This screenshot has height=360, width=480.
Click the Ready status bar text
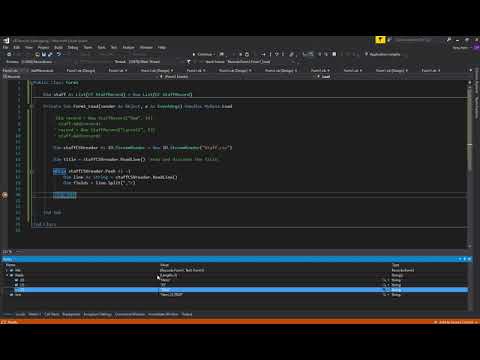click(x=12, y=322)
